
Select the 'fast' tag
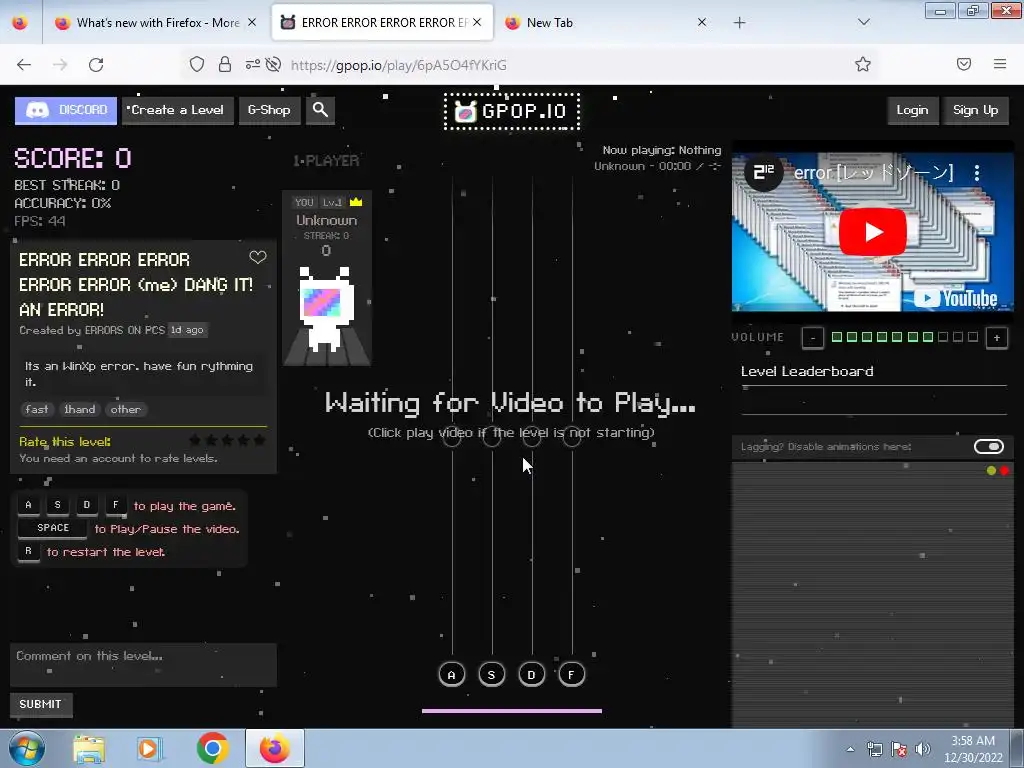[x=37, y=409]
